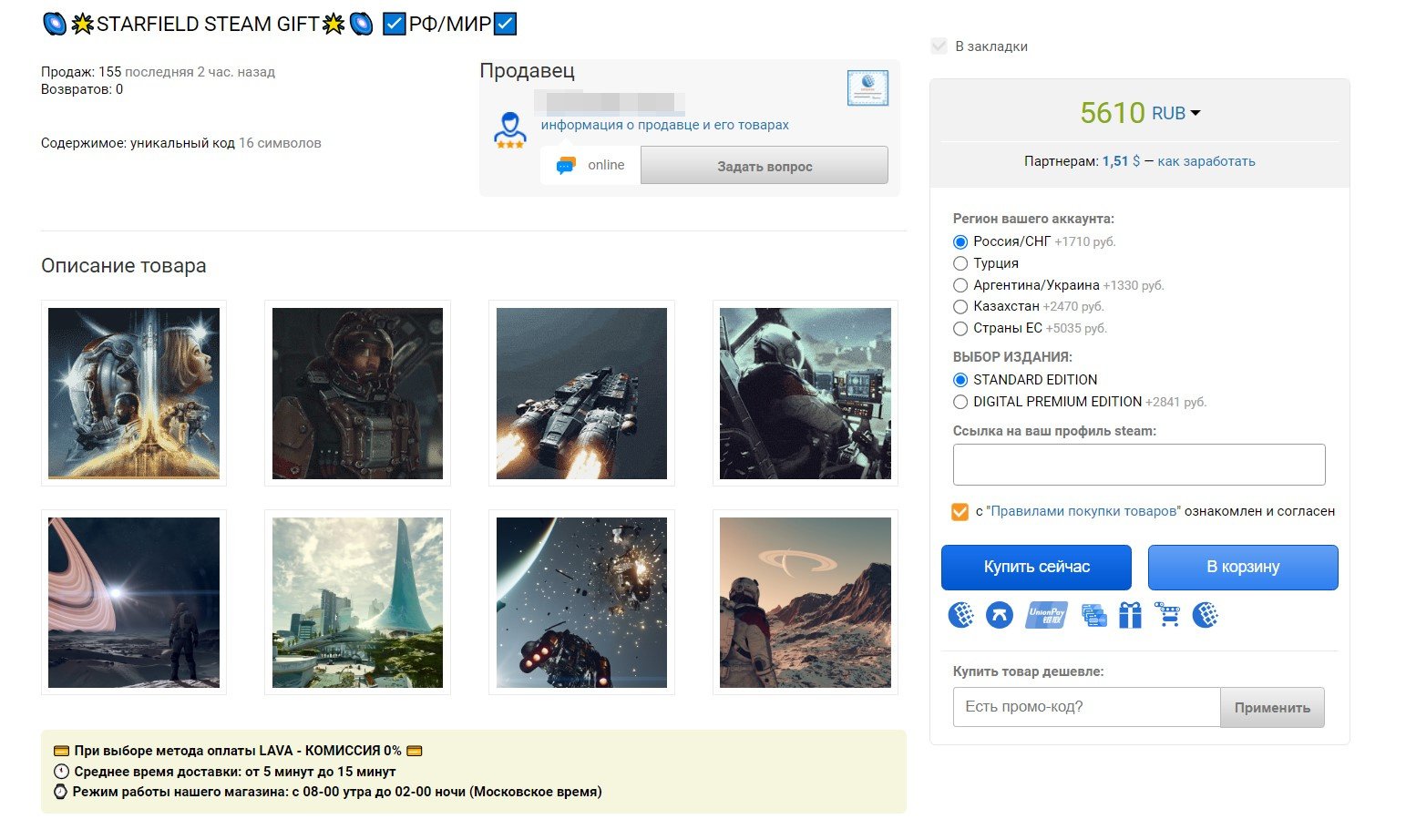Open the space battle explosion thumbnail
This screenshot has width=1406, height=840.
click(581, 602)
